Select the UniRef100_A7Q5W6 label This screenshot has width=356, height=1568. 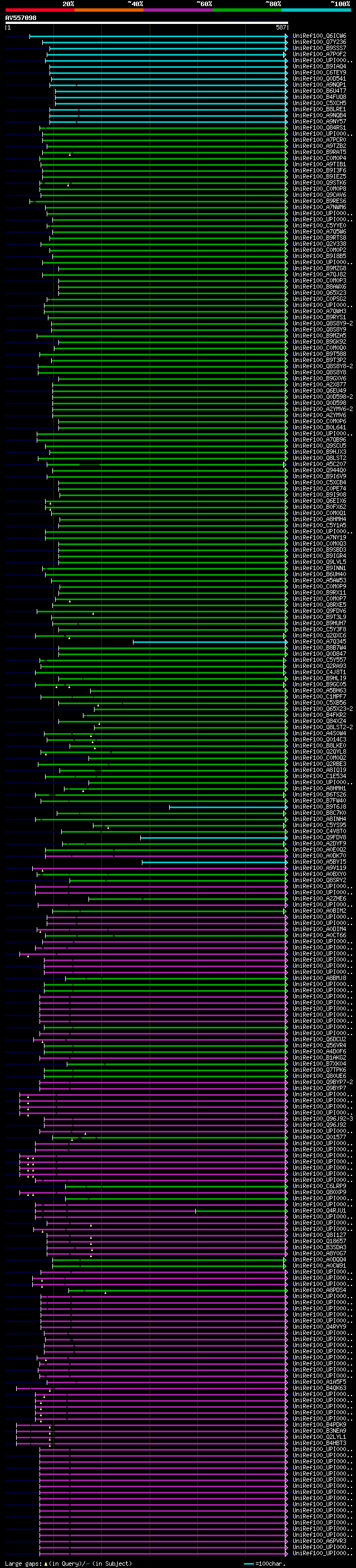[319, 231]
